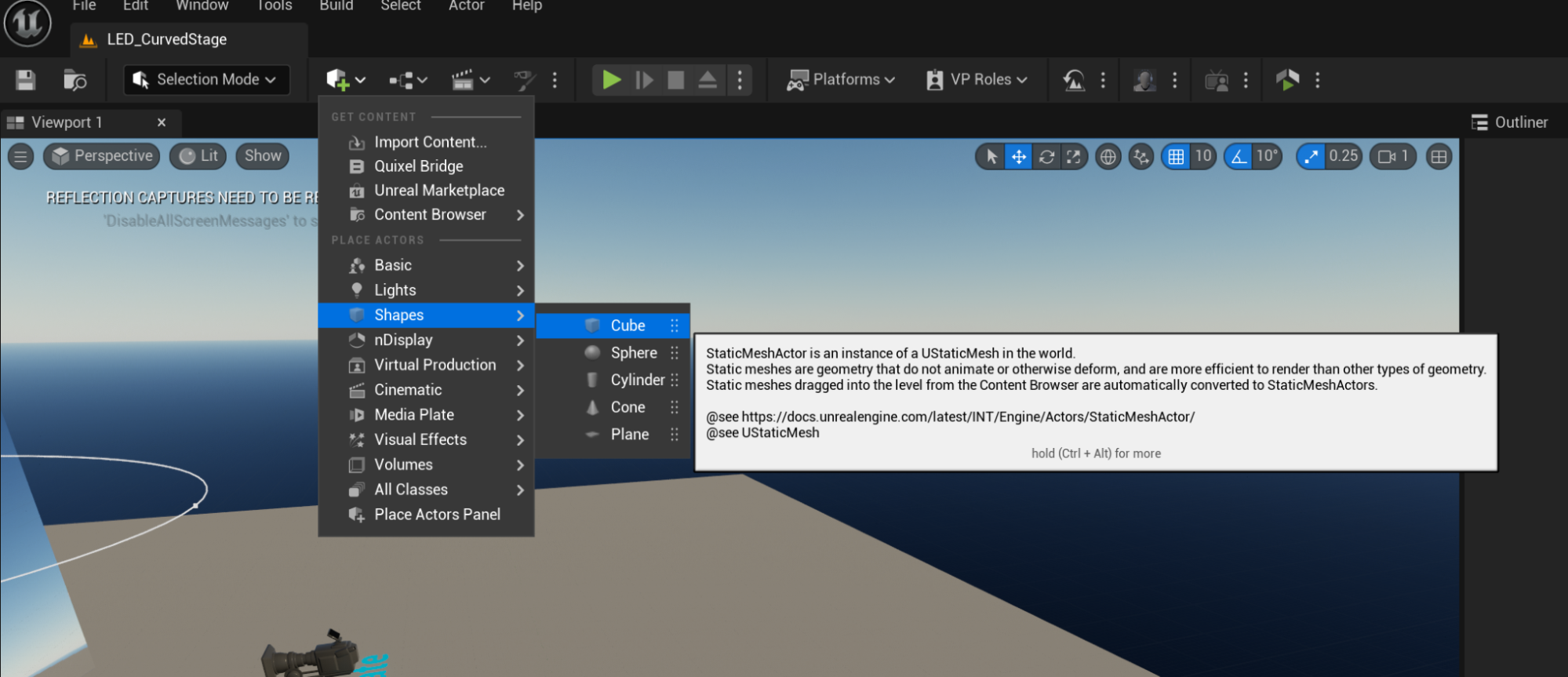Expand the Platforms dropdown

point(841,80)
